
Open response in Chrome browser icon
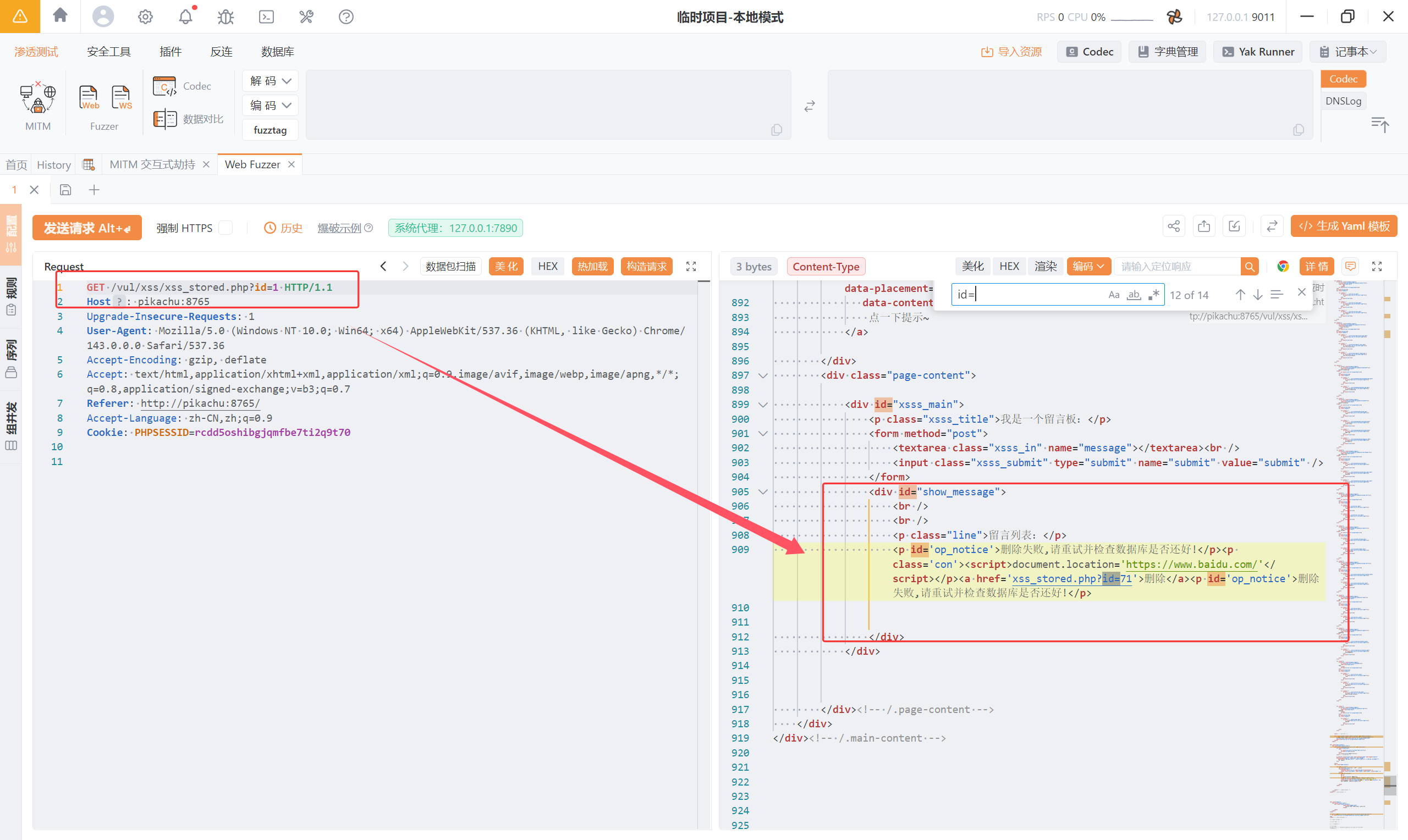1283,267
